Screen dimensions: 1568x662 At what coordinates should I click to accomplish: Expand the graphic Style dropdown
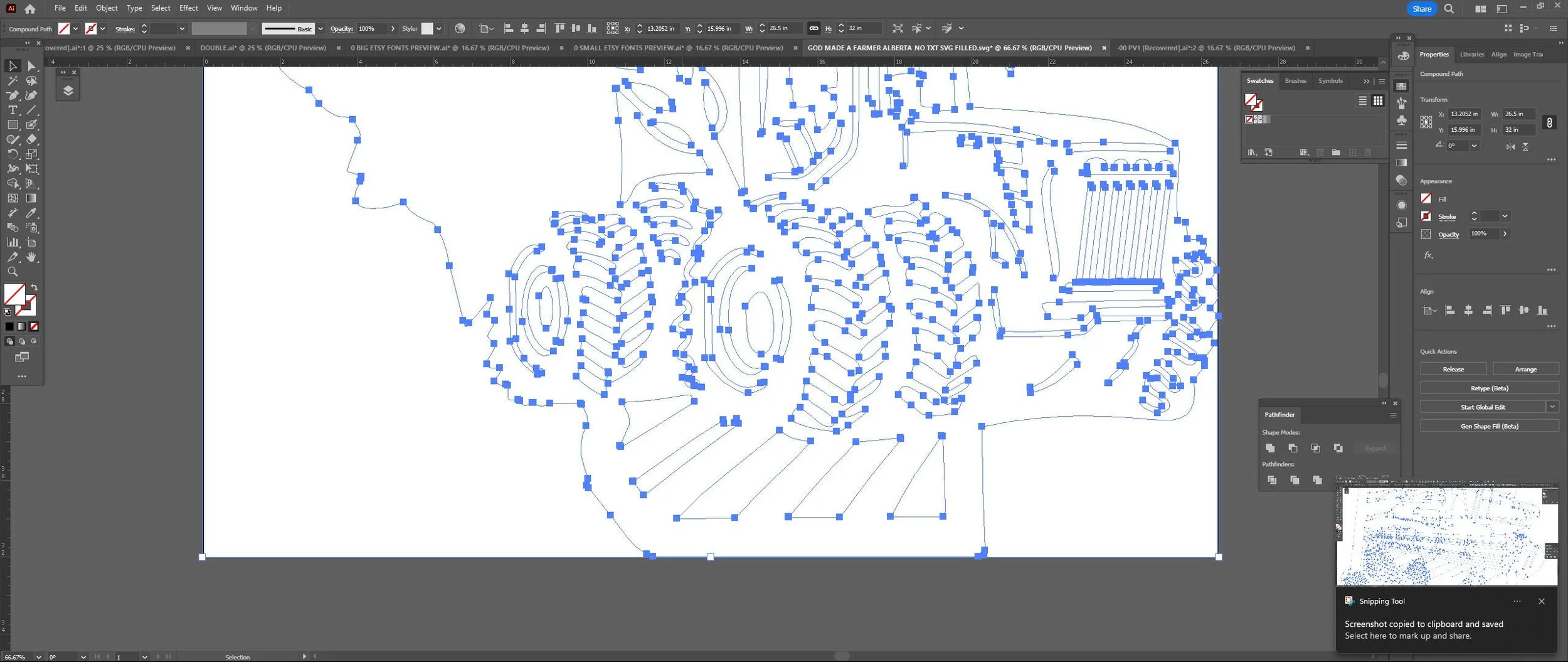438,29
